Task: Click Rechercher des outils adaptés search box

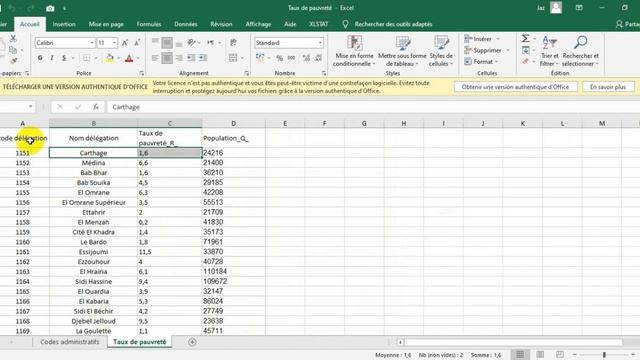Action: tap(393, 24)
